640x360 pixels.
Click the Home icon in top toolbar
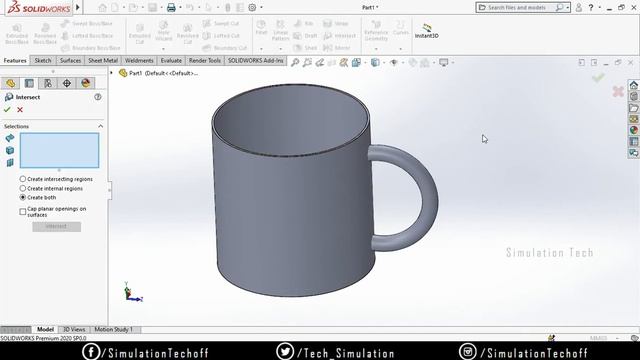pos(102,7)
